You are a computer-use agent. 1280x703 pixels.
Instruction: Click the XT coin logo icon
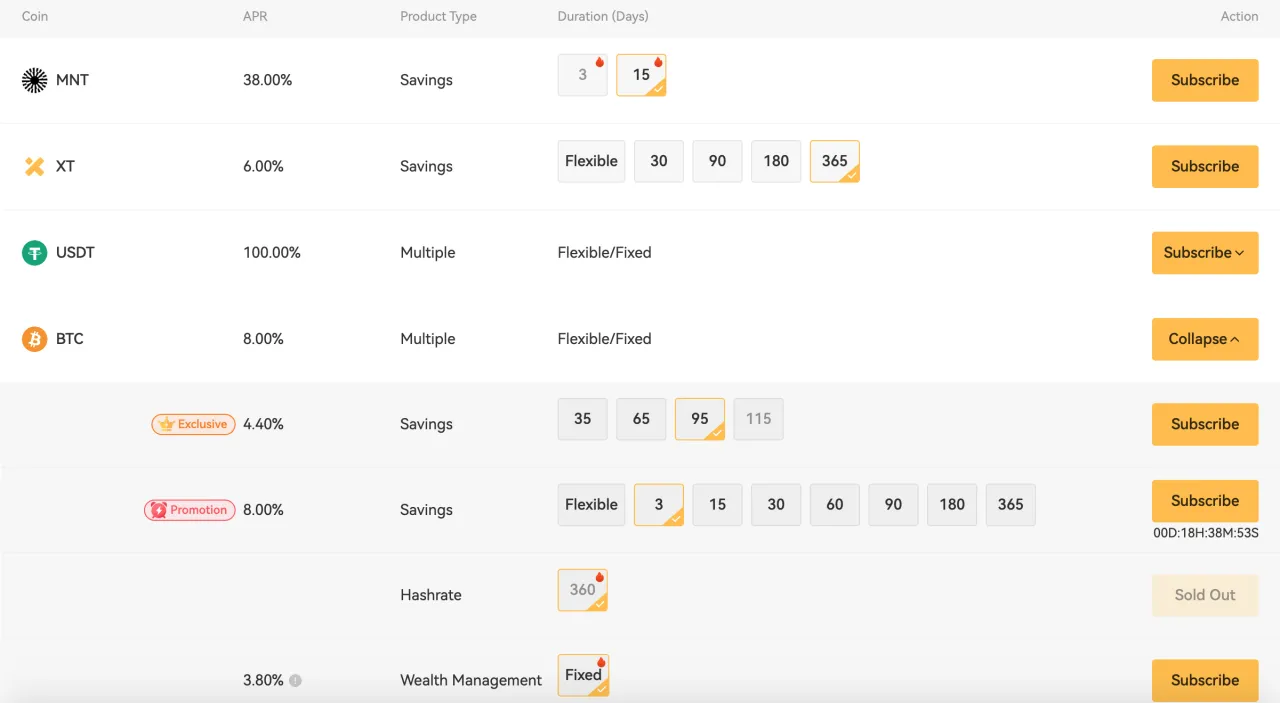tap(35, 166)
